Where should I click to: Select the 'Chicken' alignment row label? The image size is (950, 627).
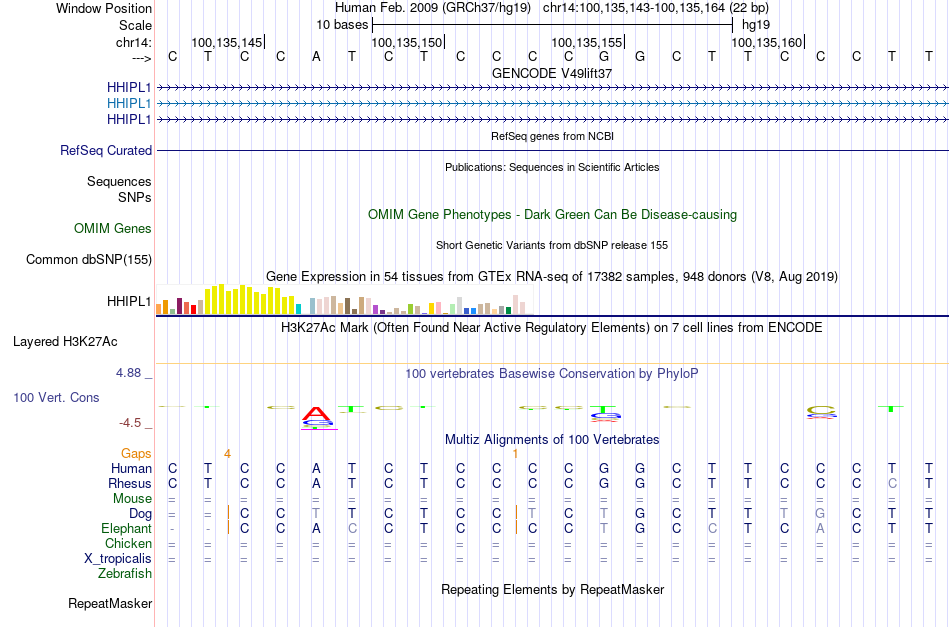128,543
